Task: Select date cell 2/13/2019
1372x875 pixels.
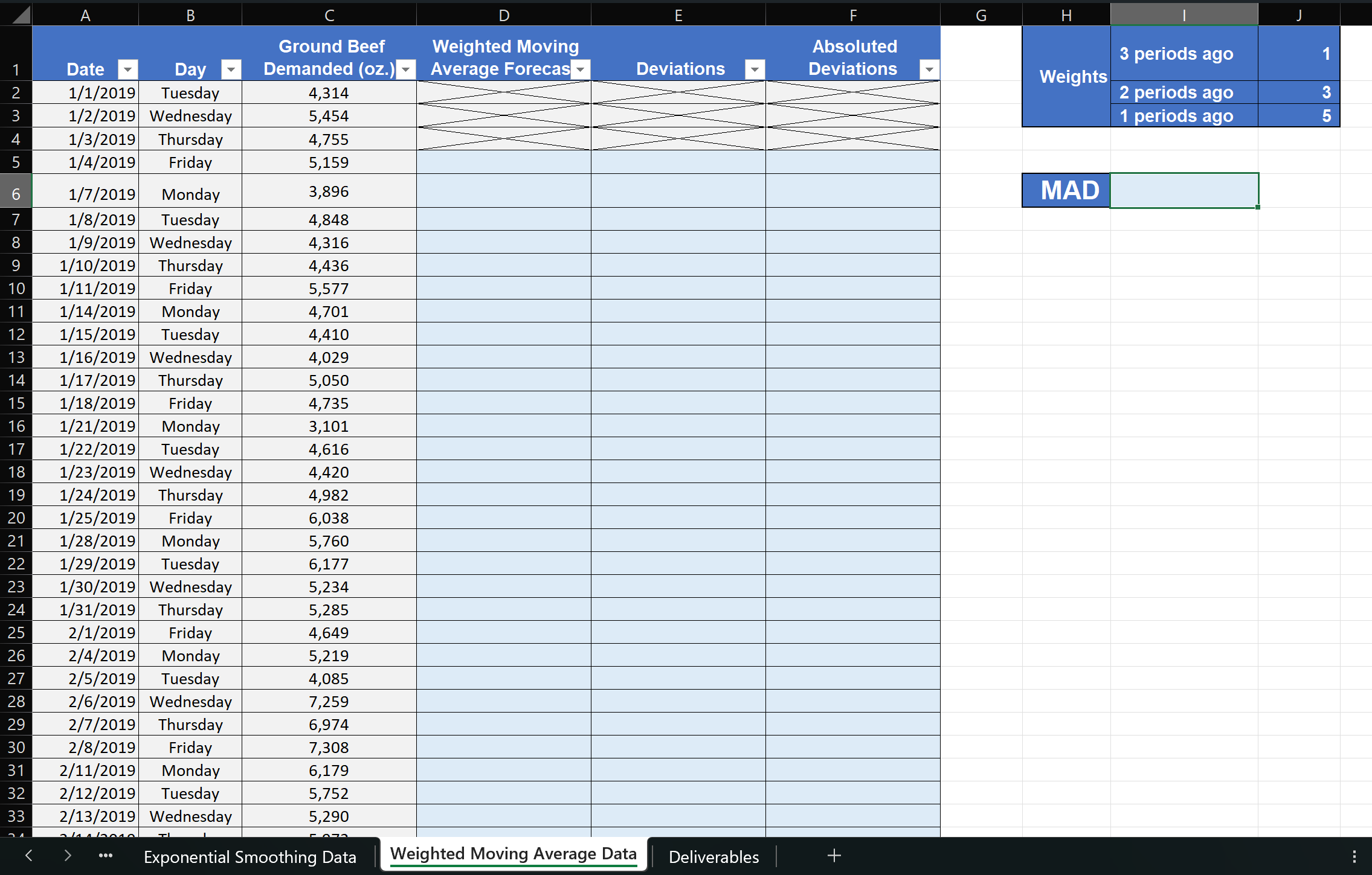Action: (85, 816)
